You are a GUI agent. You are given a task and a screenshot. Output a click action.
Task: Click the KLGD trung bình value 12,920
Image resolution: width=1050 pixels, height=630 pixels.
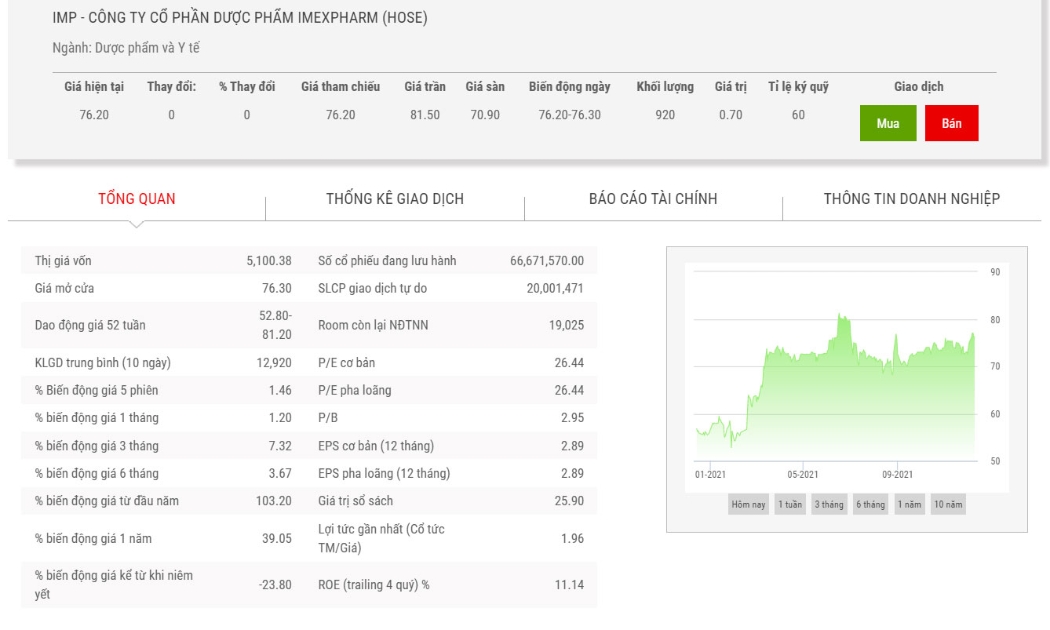point(274,362)
